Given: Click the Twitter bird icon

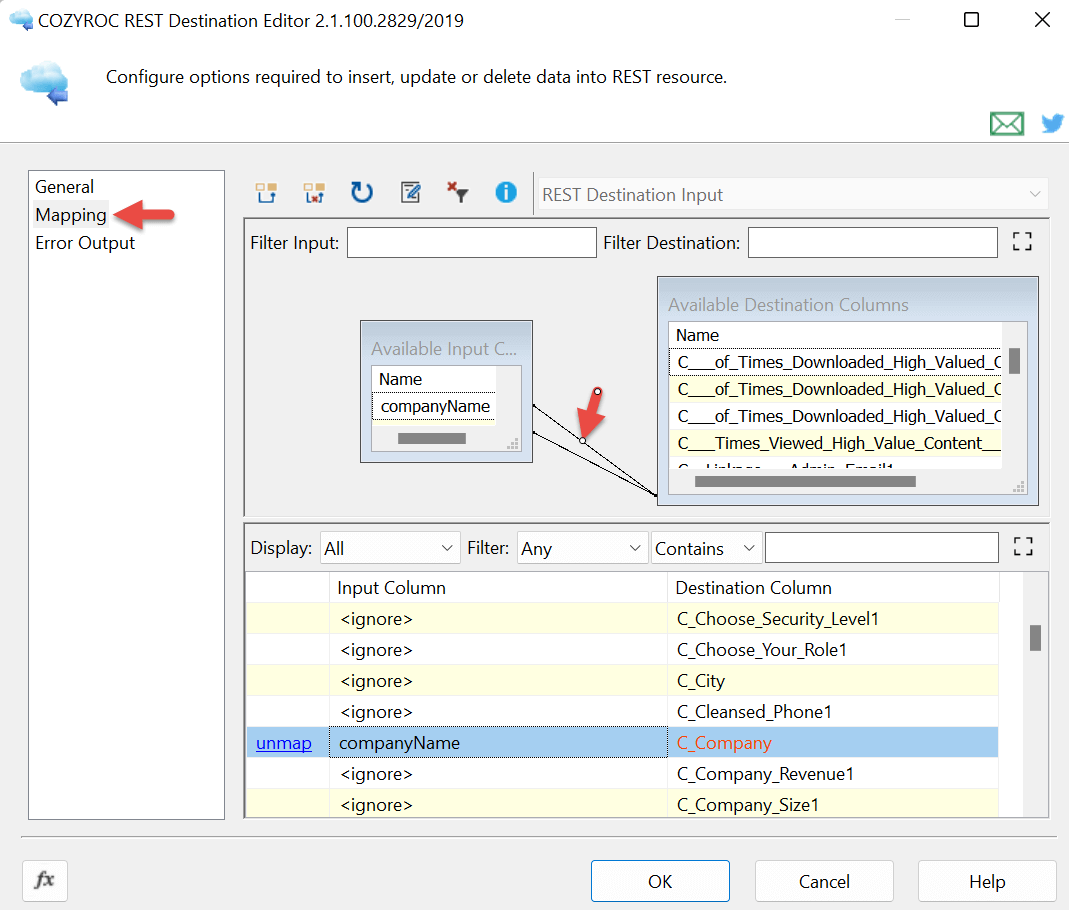Looking at the screenshot, I should pyautogui.click(x=1053, y=123).
